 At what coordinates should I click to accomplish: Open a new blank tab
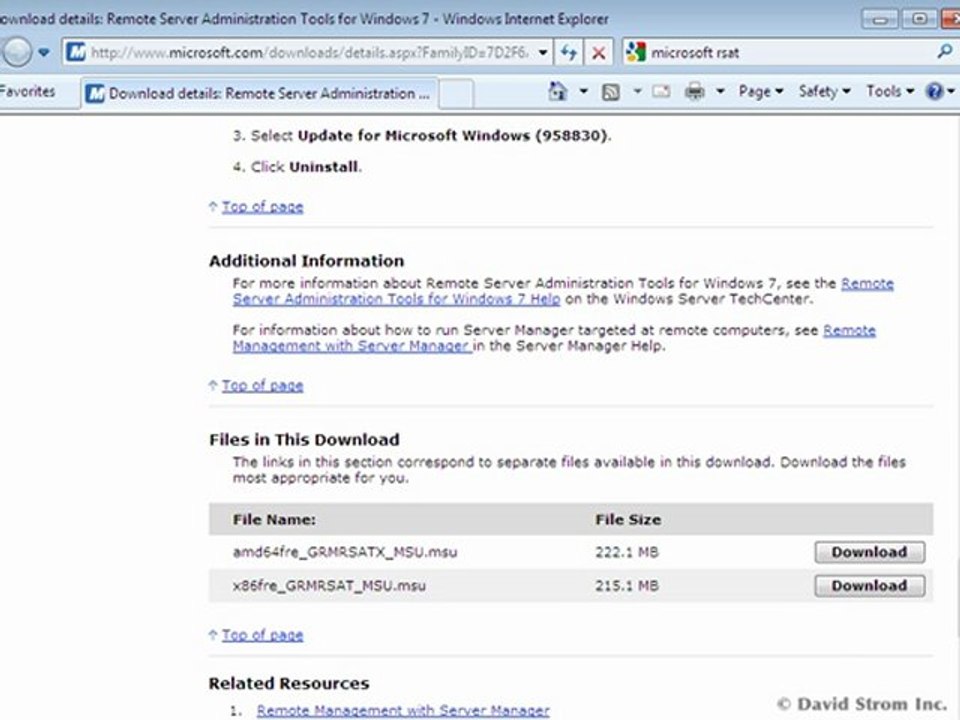456,94
